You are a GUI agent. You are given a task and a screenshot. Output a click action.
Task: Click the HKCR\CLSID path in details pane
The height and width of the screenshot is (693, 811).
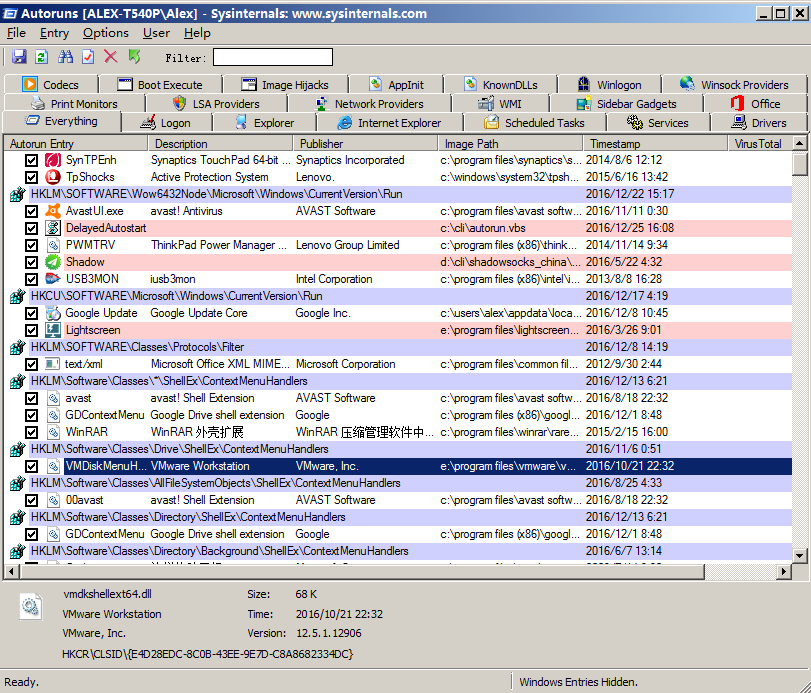click(207, 654)
